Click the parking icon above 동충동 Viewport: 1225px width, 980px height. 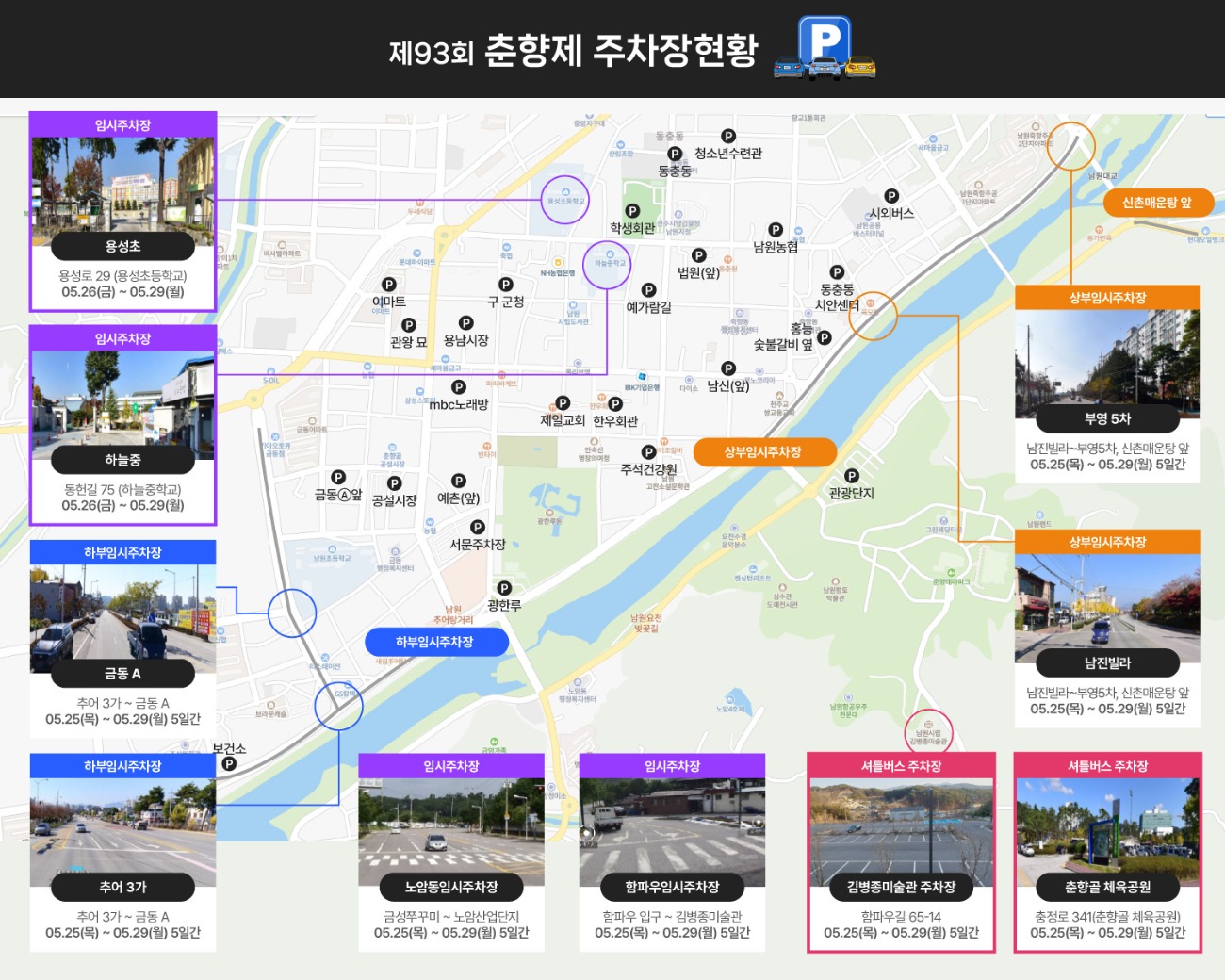tap(675, 154)
